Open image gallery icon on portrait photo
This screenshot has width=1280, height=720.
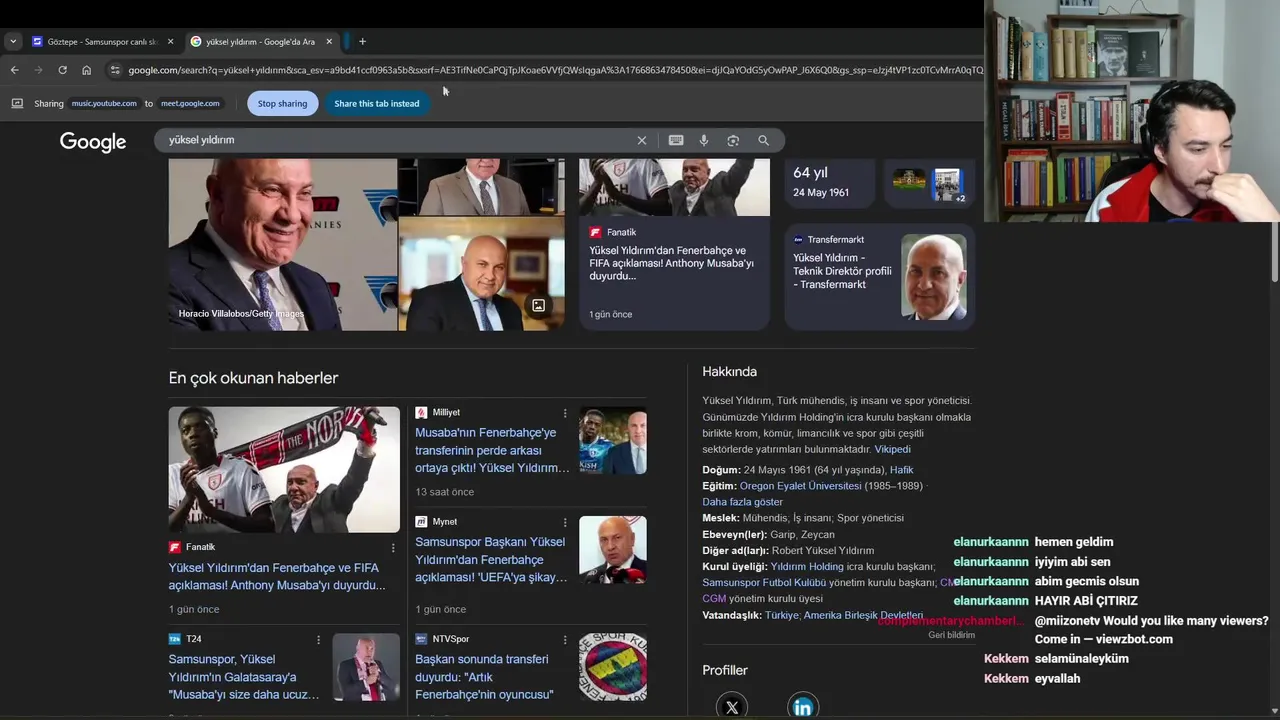coord(538,305)
